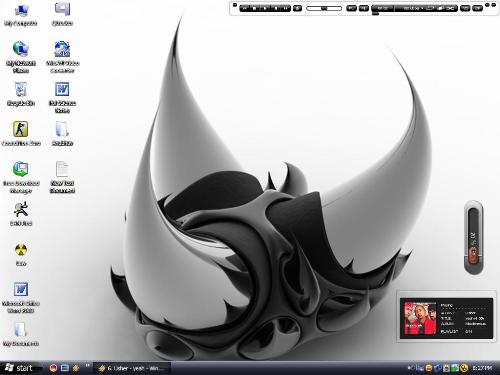The image size is (500, 375).
Task: Launch the yellow radiation-symbol desktop shortcut
Action: 21,254
